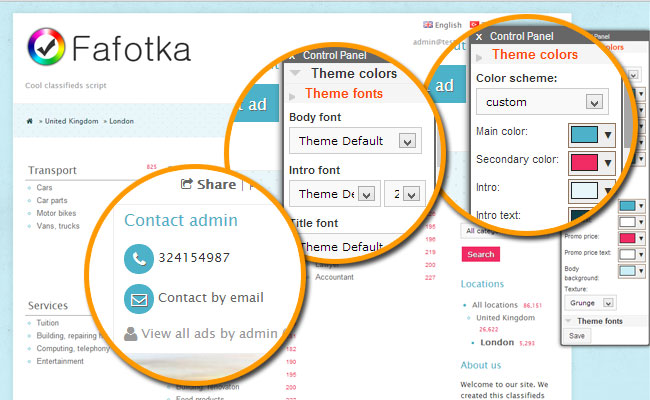The height and width of the screenshot is (400, 650).
Task: Click the Share arrow icon
Action: [x=187, y=184]
